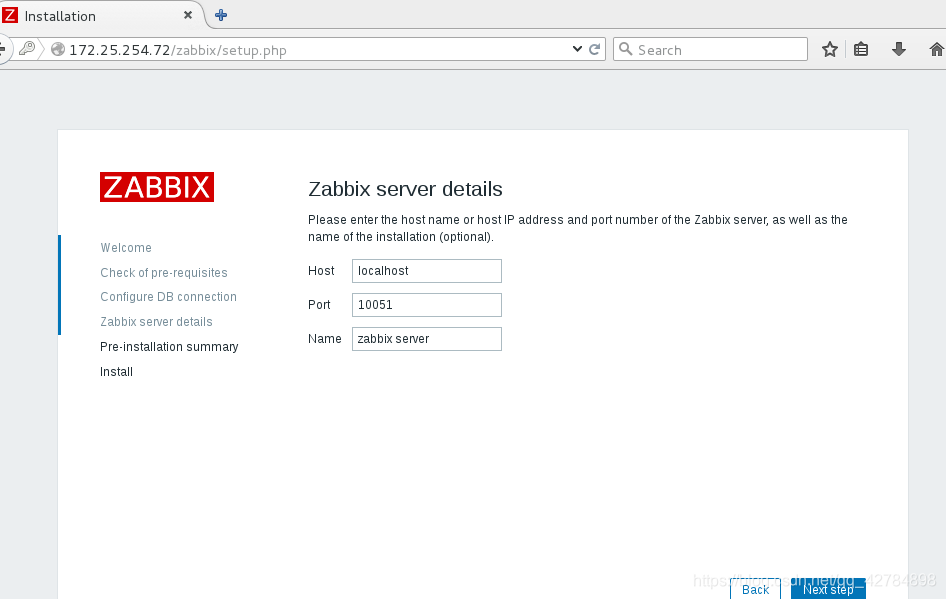Go to the browser home icon
Image resolution: width=946 pixels, height=599 pixels.
coord(936,49)
